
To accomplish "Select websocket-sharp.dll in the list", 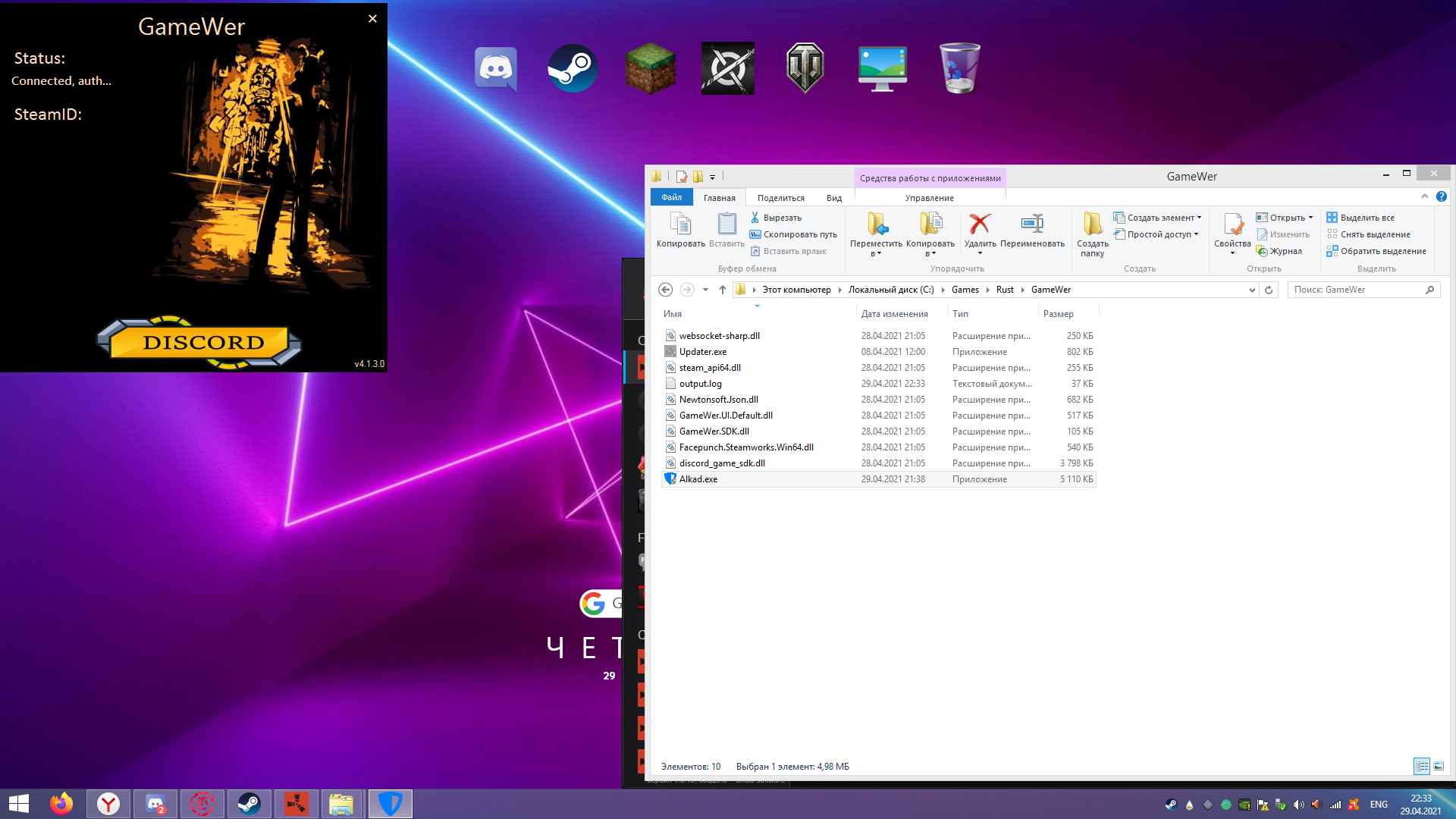I will 878,336.
